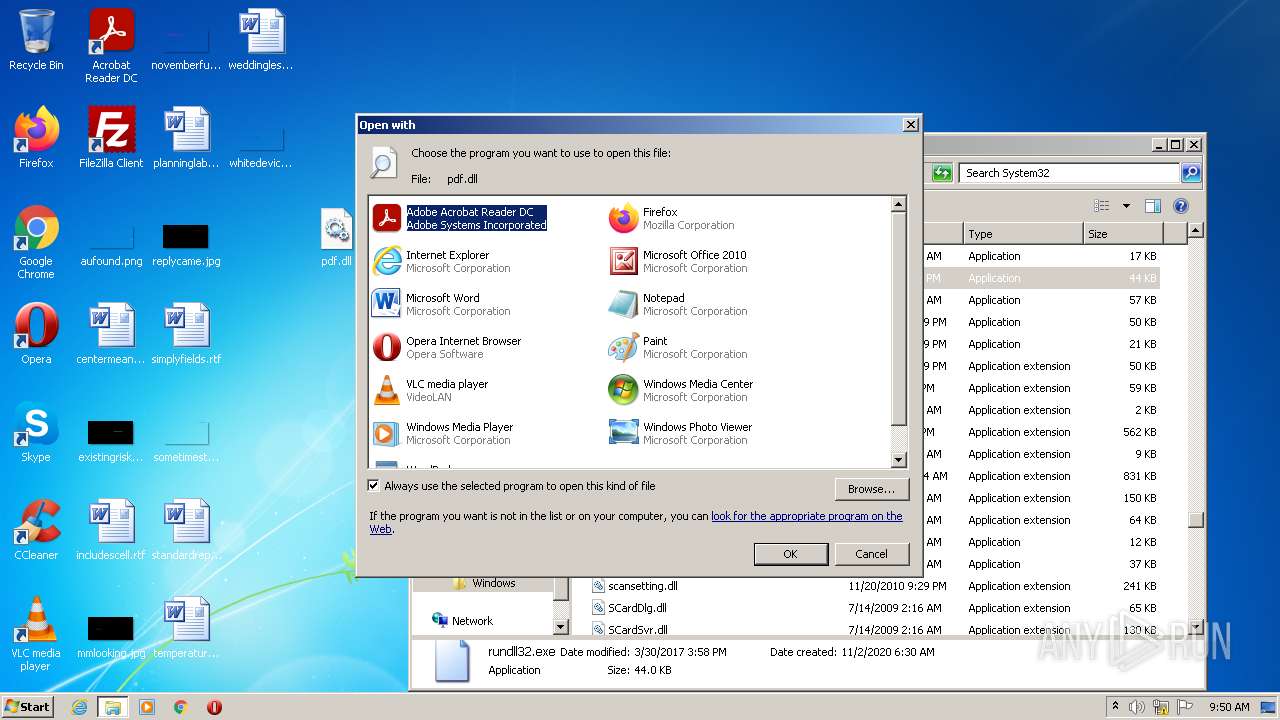The image size is (1280, 720).
Task: Launch FileZilla Client desktop shortcut
Action: click(x=111, y=138)
